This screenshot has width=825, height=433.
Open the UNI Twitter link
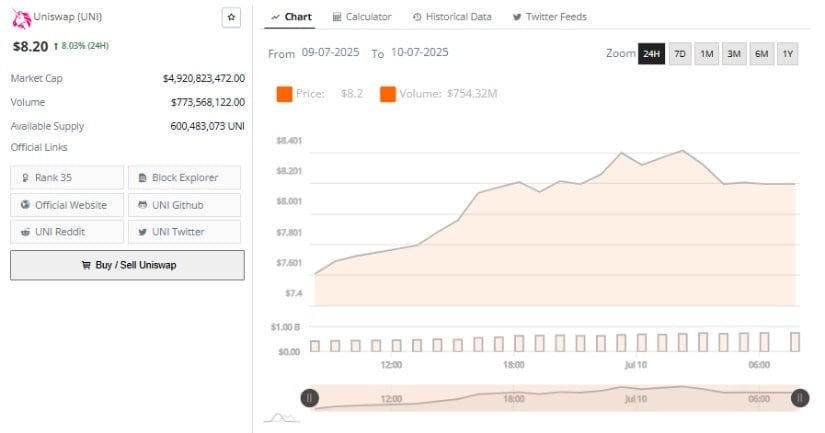tap(184, 231)
